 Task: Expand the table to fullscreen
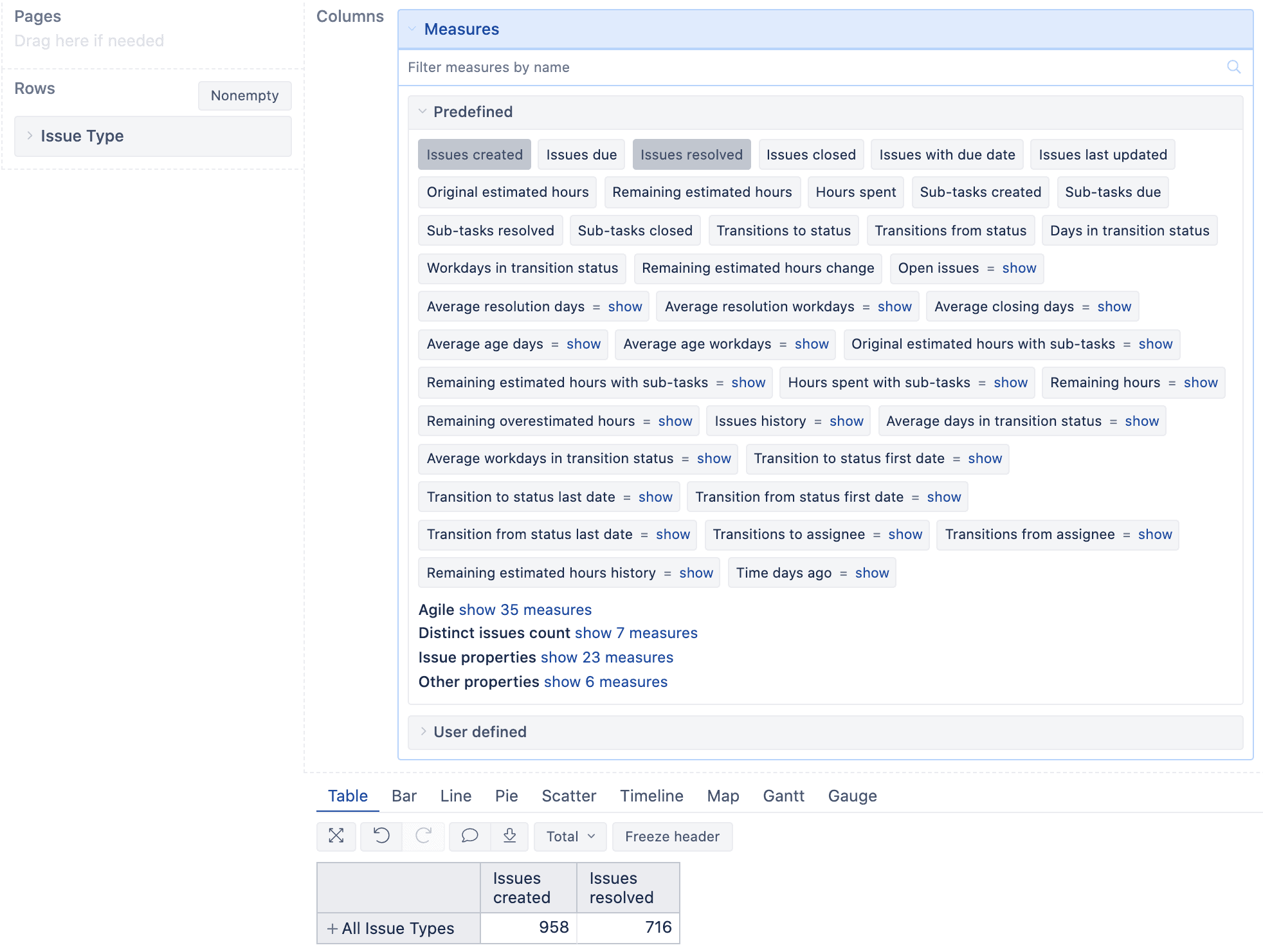tap(336, 836)
